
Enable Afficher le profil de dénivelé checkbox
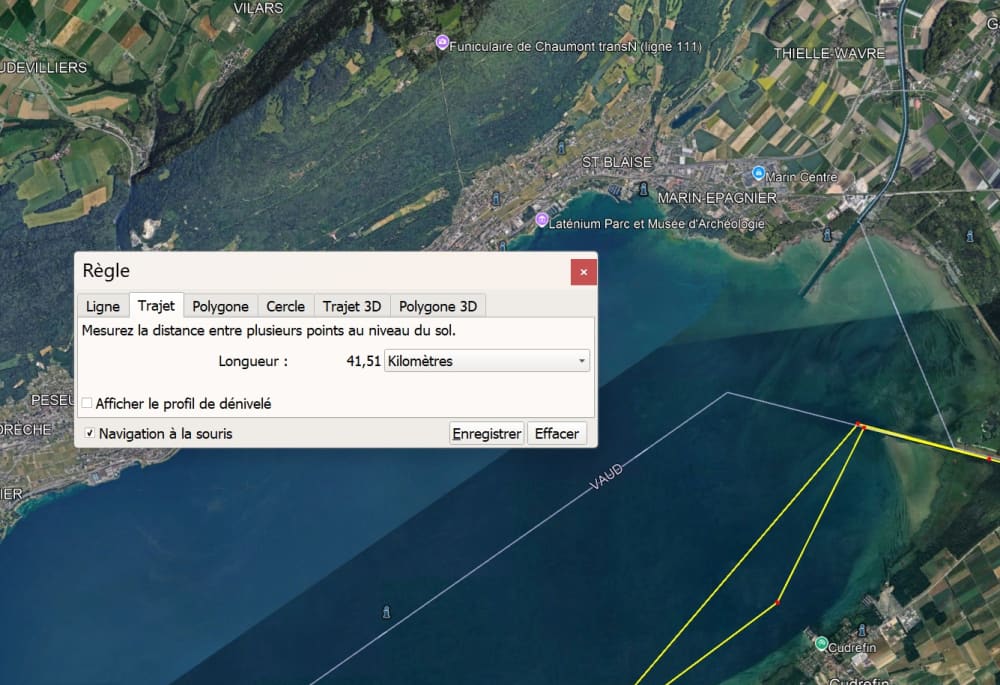click(87, 403)
